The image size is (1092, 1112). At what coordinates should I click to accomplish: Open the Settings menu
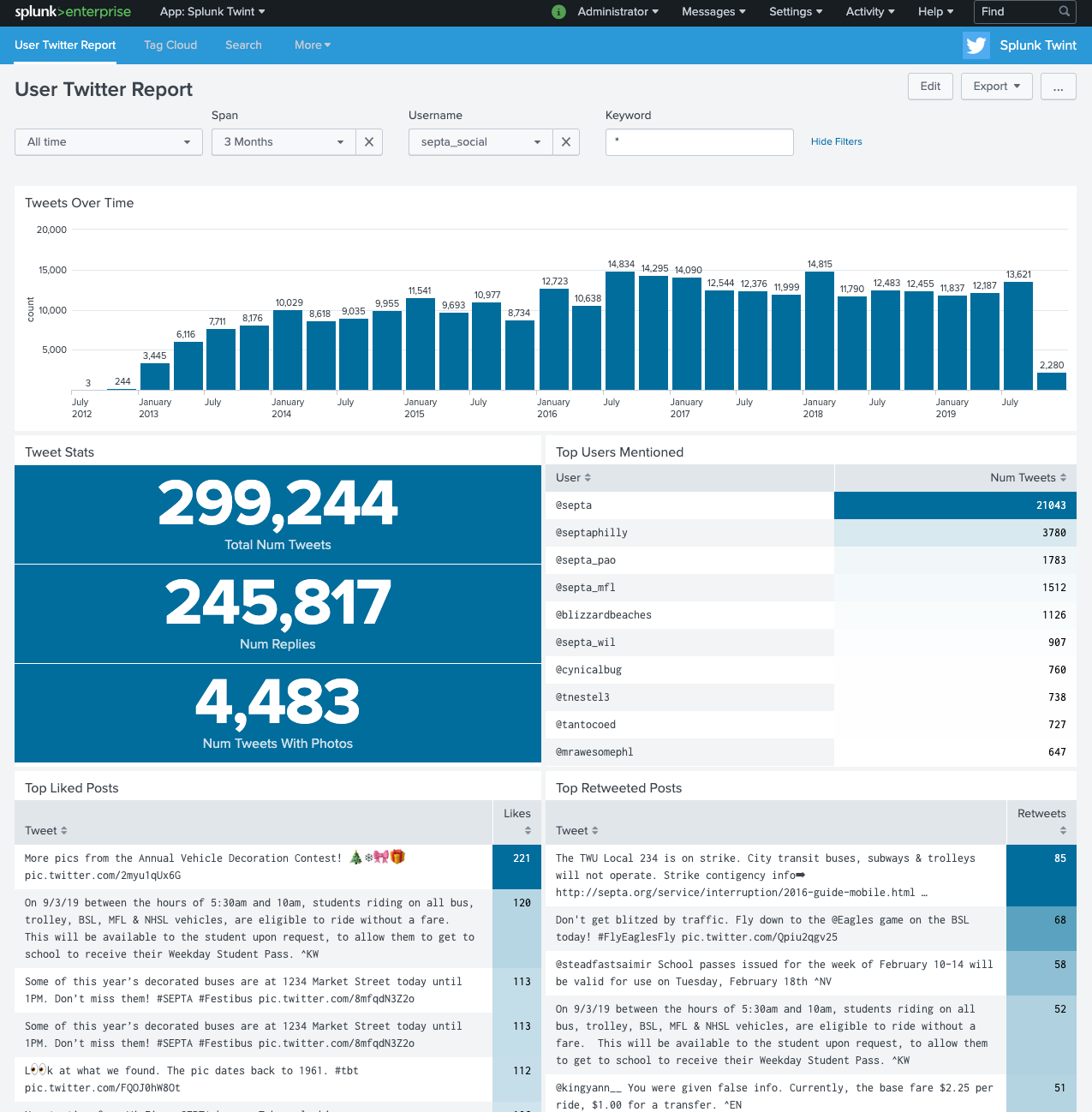[x=796, y=12]
